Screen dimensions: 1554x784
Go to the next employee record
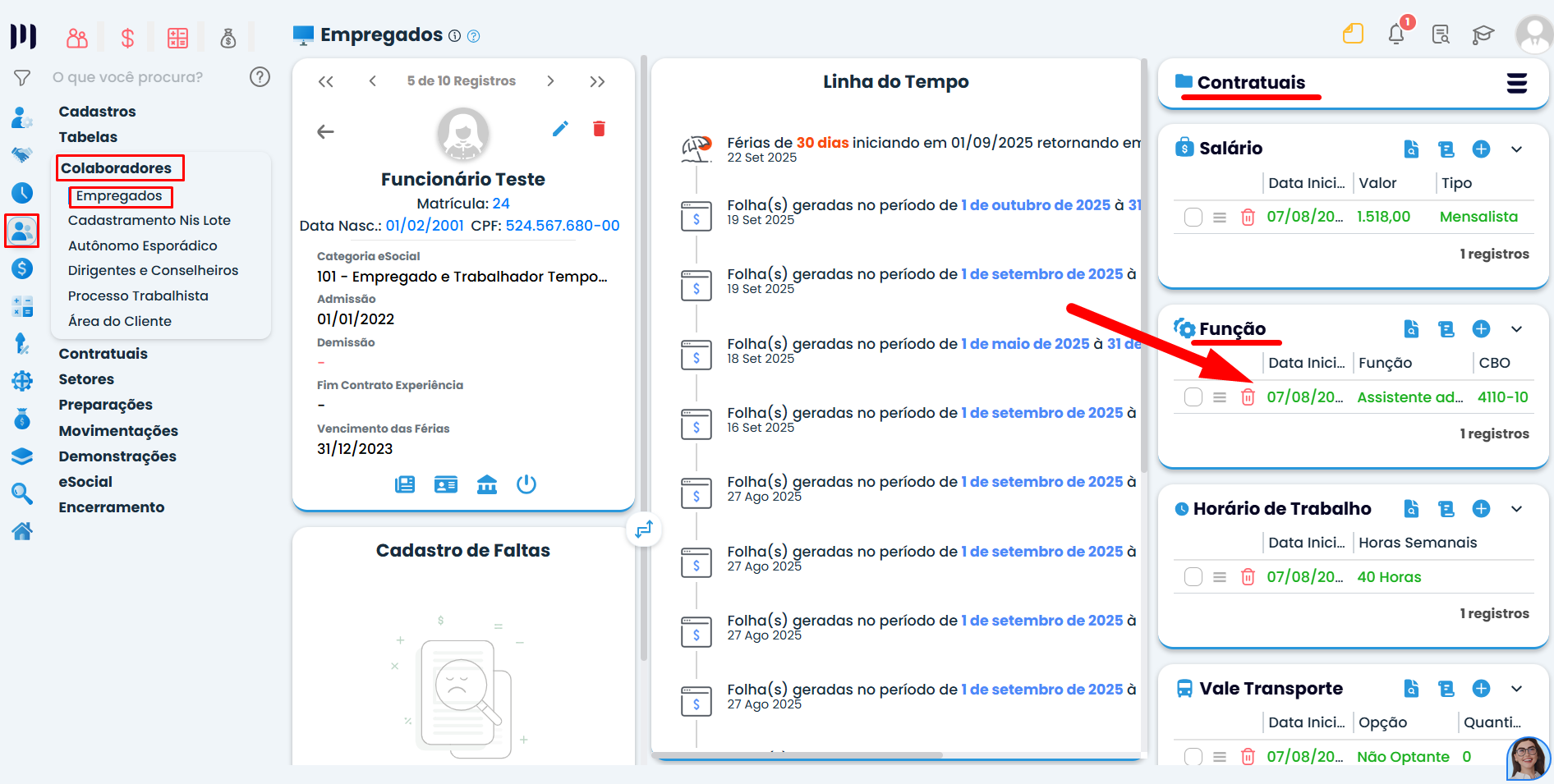point(550,81)
